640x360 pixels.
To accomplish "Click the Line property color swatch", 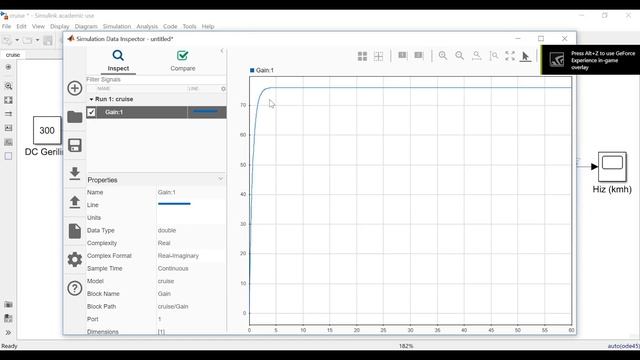I will pyautogui.click(x=174, y=204).
